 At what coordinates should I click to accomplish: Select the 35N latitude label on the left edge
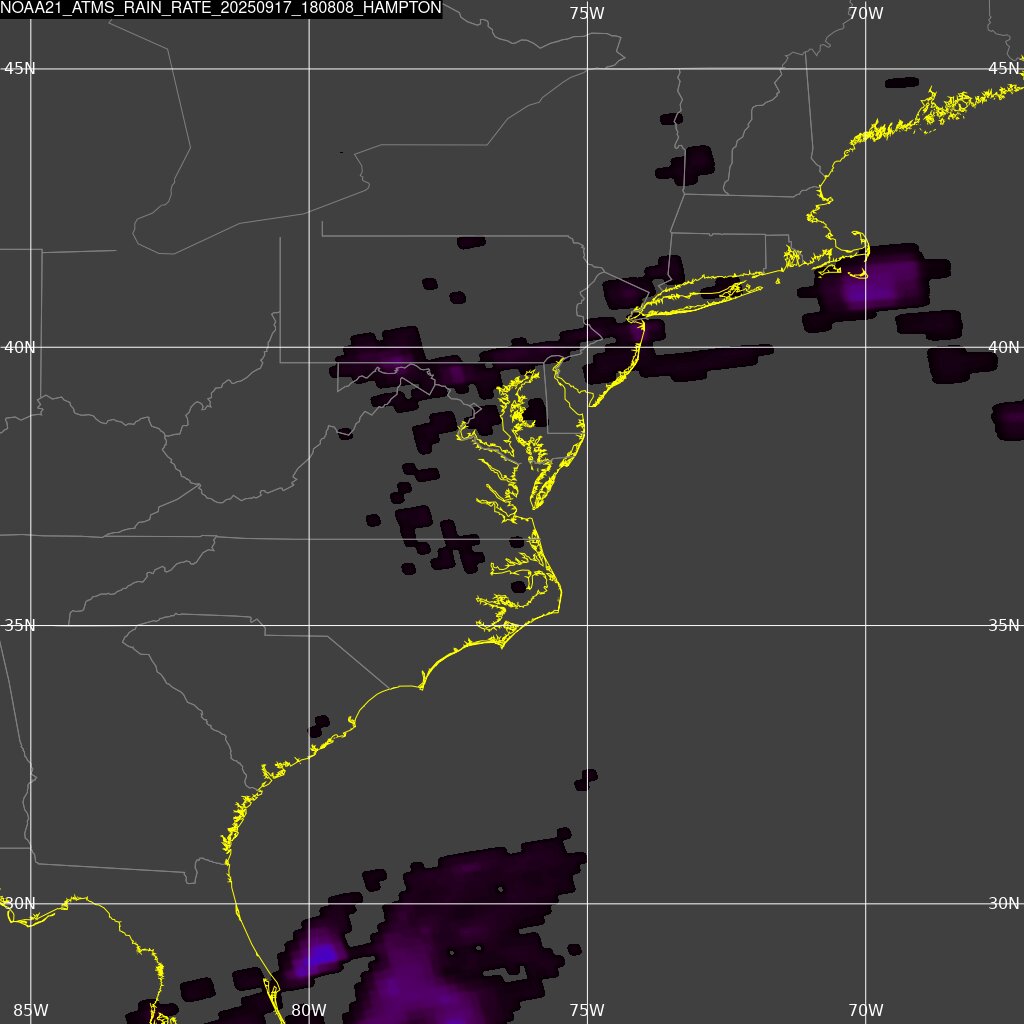point(20,626)
